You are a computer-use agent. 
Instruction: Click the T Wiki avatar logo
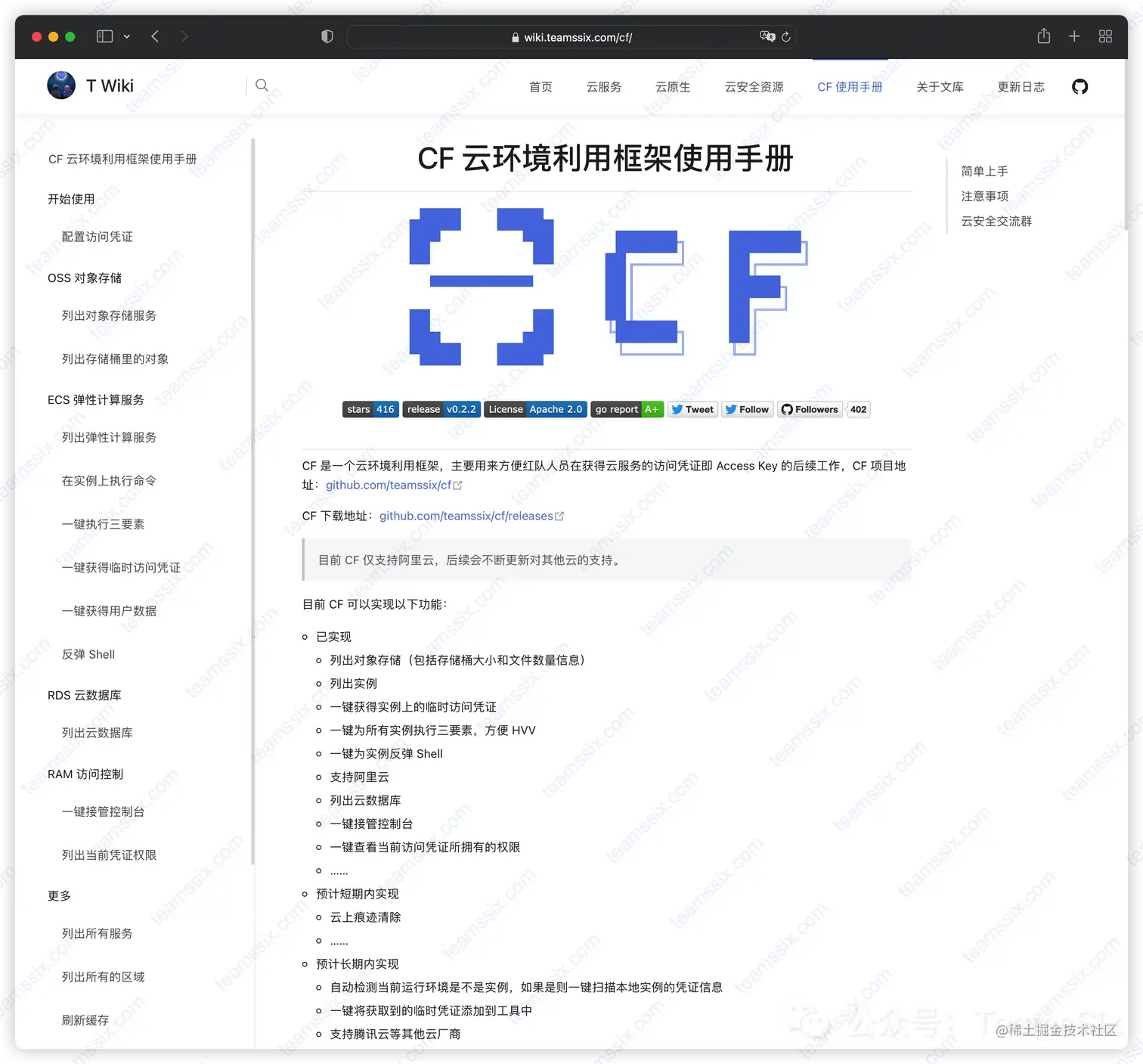[61, 85]
